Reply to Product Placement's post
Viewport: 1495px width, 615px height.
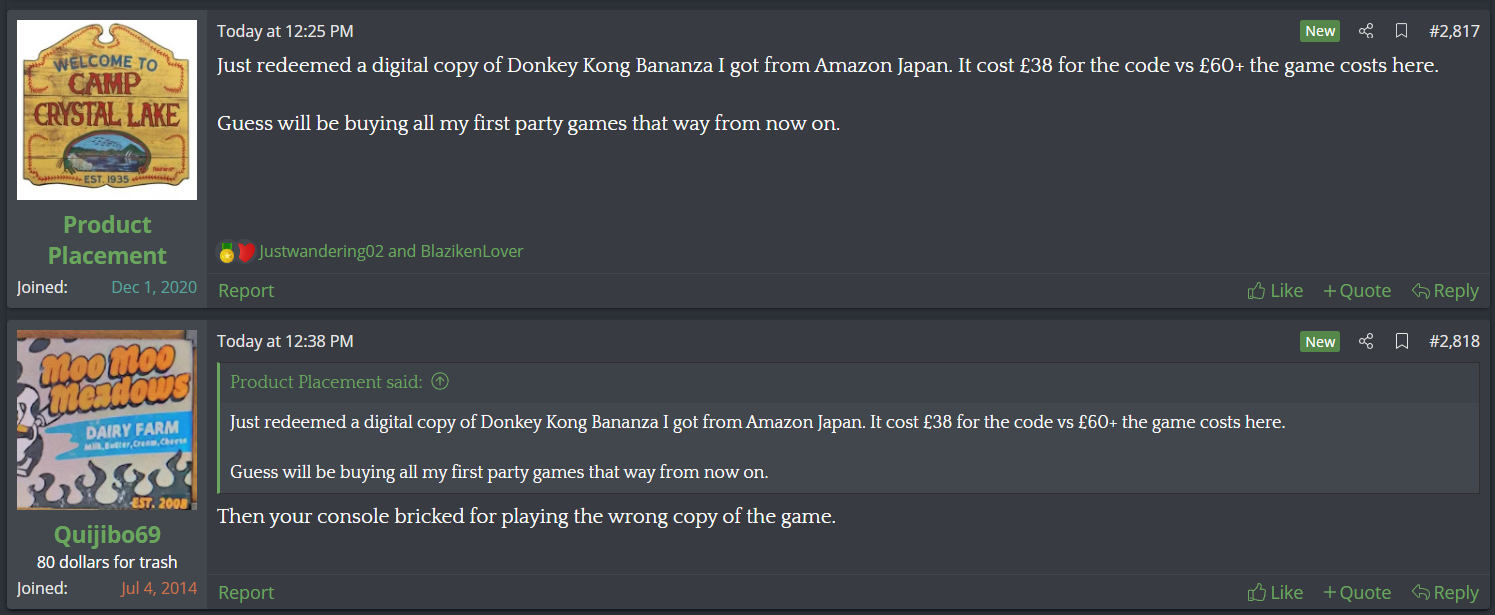tap(1445, 291)
